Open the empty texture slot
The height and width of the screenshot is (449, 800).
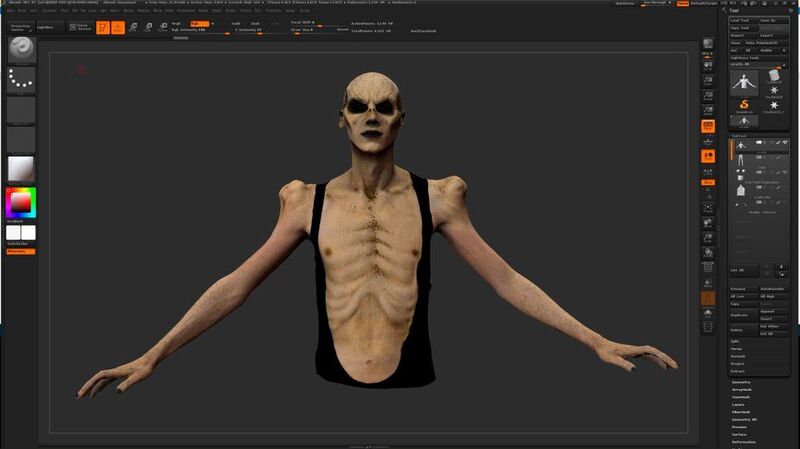[21, 139]
